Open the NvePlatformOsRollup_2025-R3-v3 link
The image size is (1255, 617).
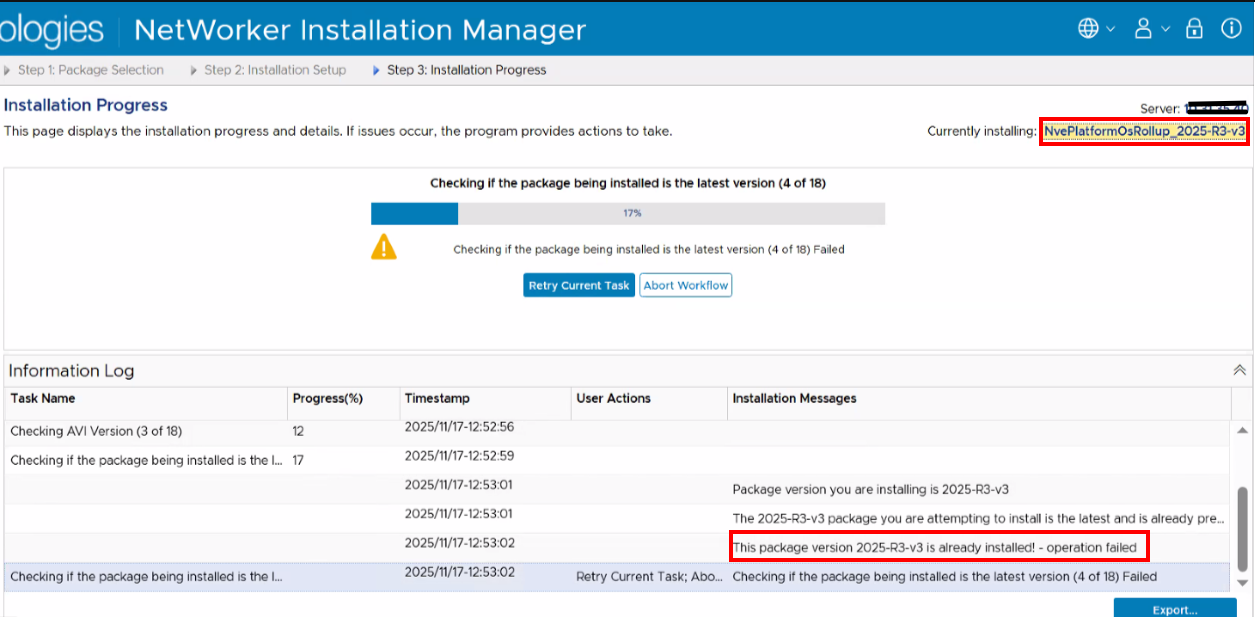pyautogui.click(x=1143, y=130)
